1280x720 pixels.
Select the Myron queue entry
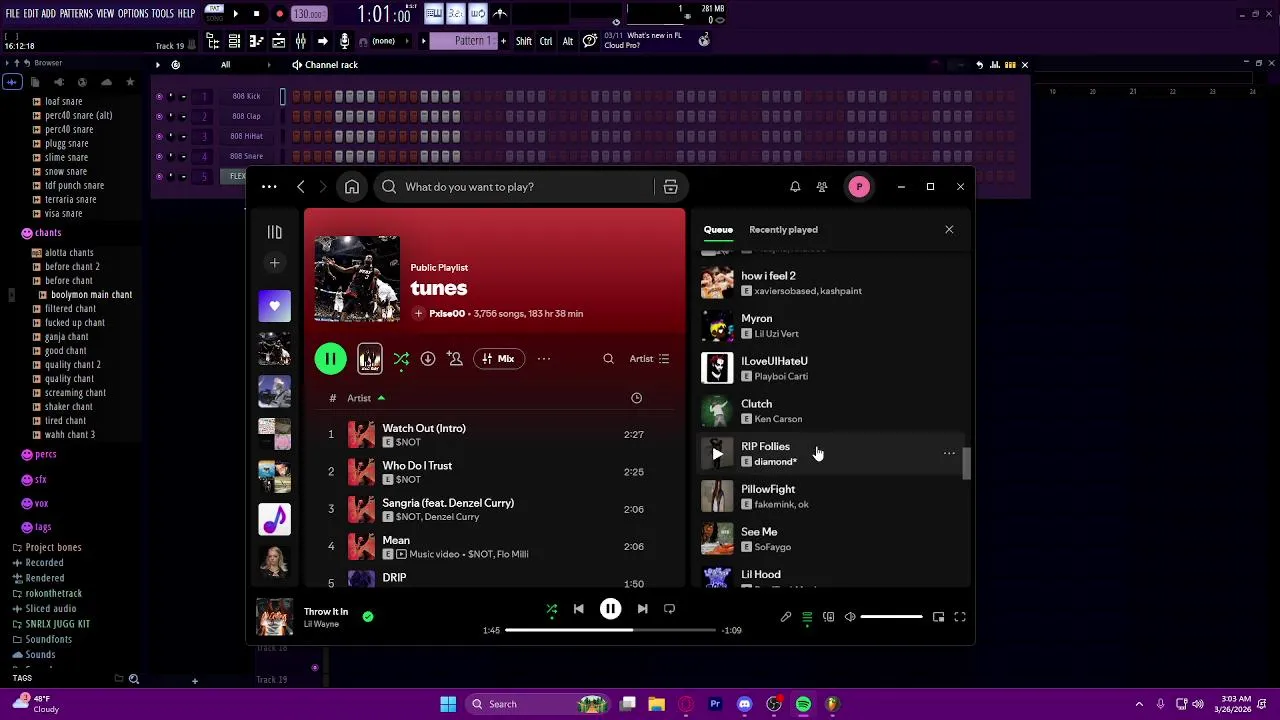(x=829, y=326)
